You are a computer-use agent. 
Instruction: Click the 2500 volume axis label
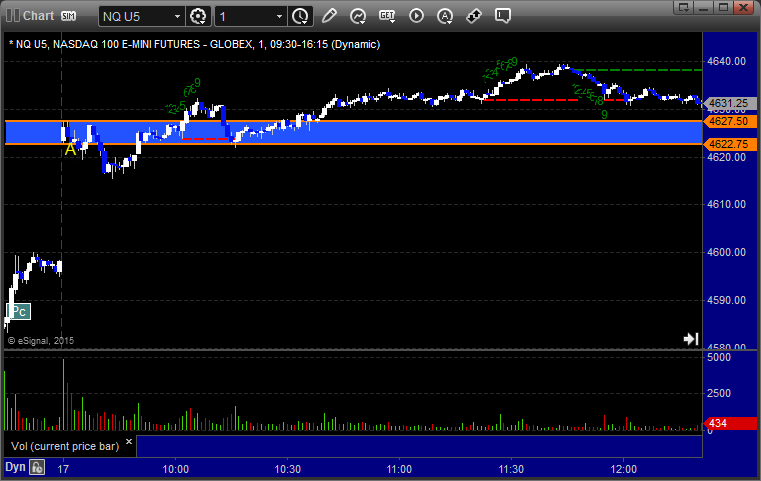719,393
